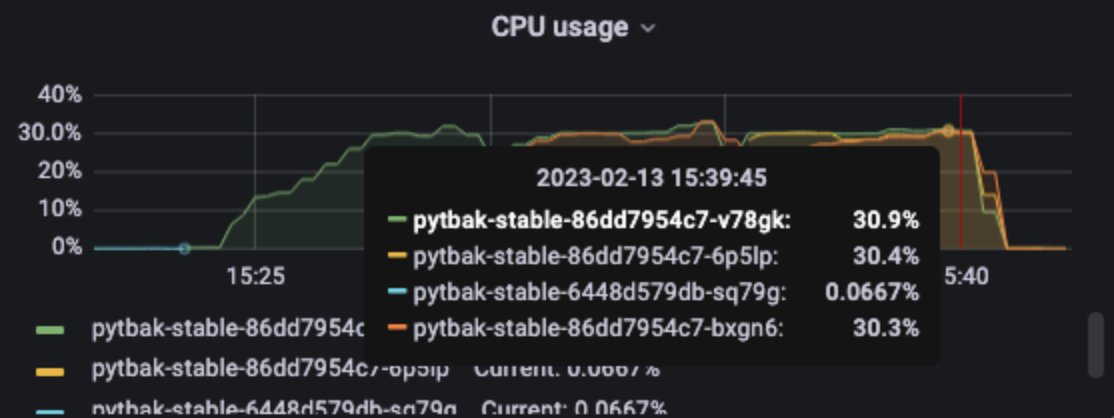Click the legend scrollbar thumb
This screenshot has height=418, width=1114.
click(1096, 345)
